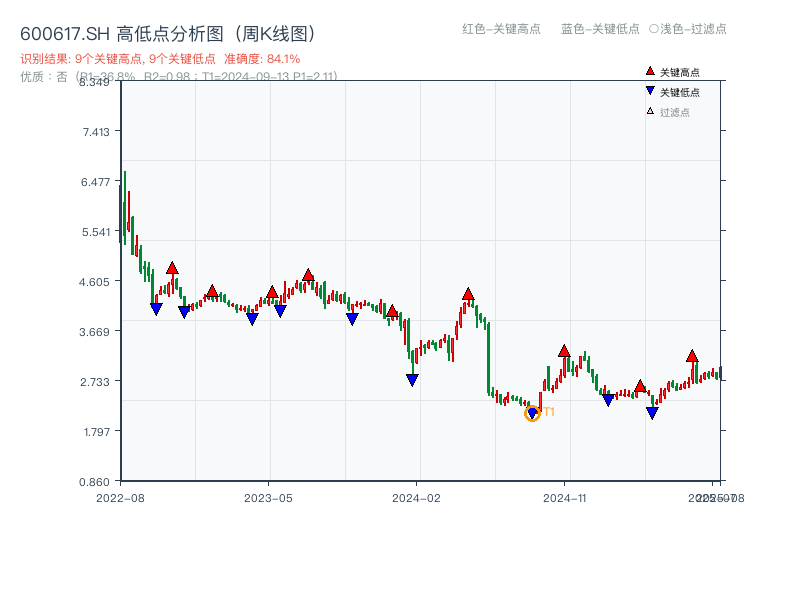Click the orange-circled T1 low marker

point(532,413)
